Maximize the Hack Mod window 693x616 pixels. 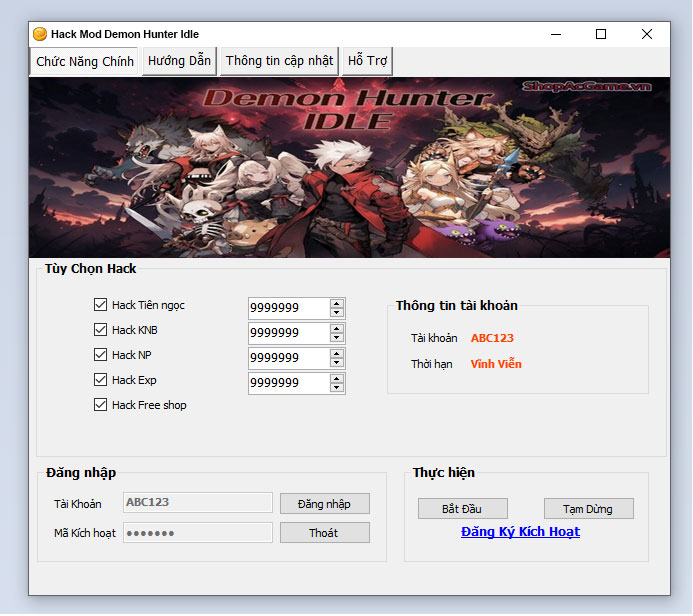(601, 34)
